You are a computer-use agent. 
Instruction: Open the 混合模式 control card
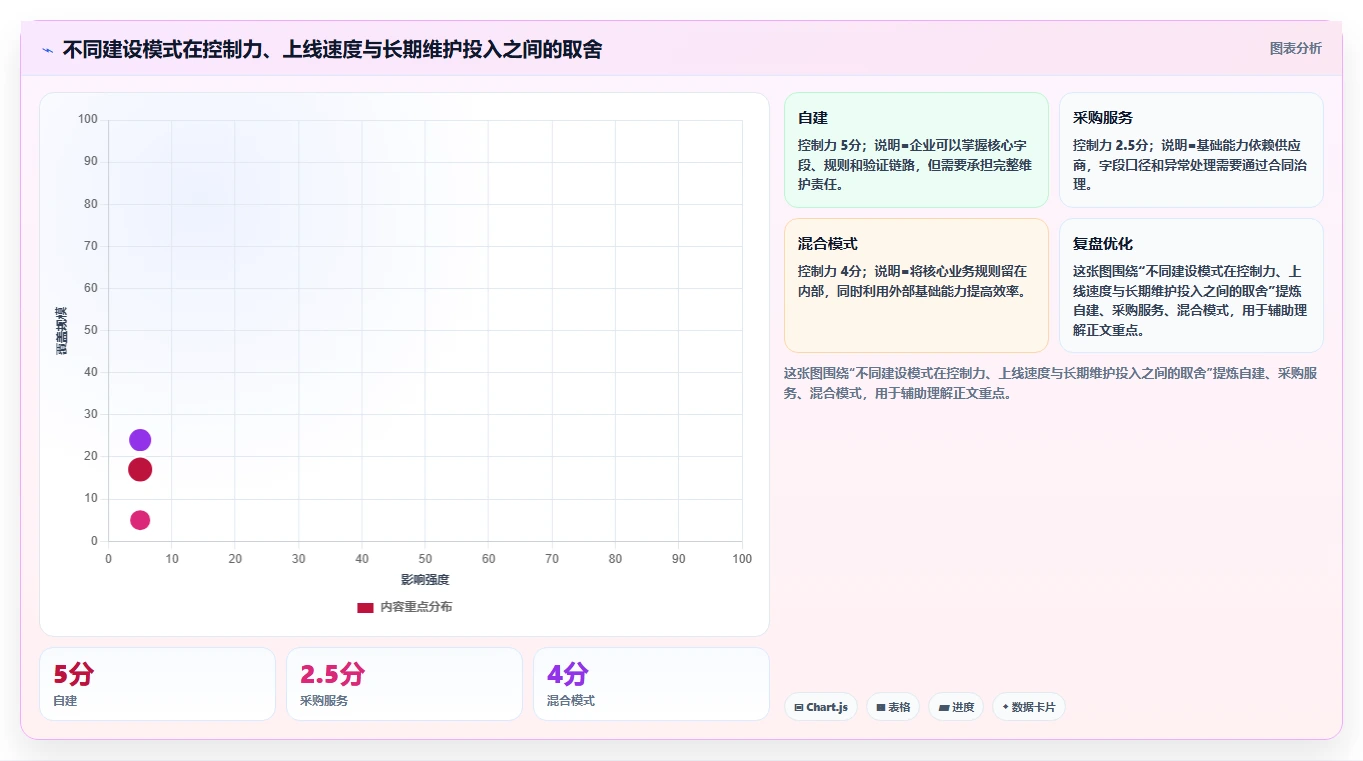(x=916, y=285)
